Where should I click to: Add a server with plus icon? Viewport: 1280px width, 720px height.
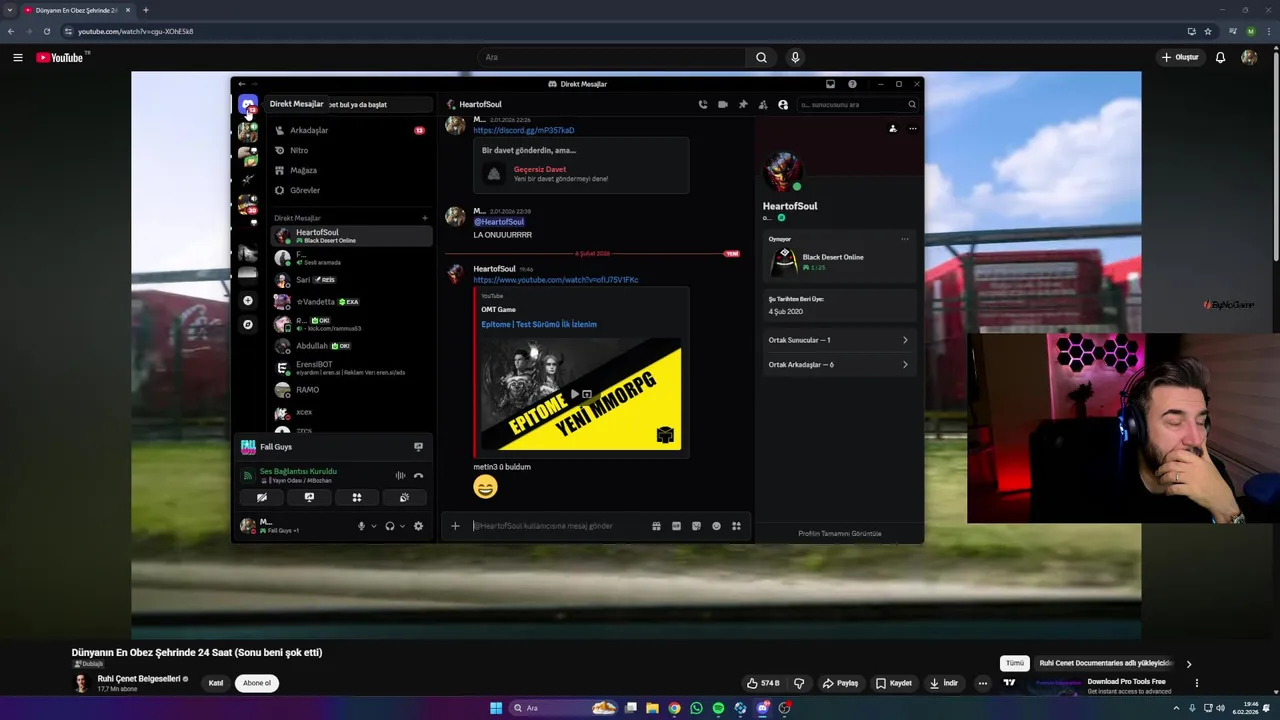coord(248,300)
